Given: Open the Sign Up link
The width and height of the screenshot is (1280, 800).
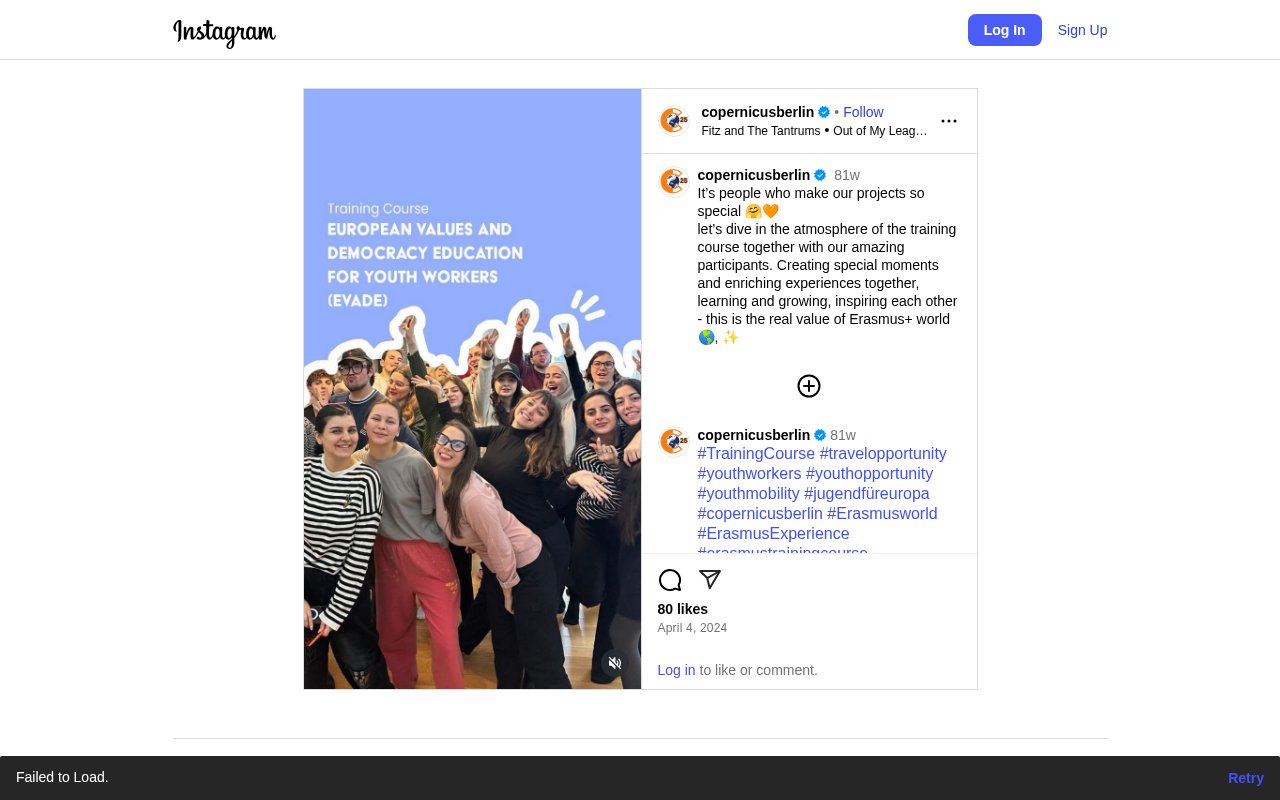Looking at the screenshot, I should 1082,30.
